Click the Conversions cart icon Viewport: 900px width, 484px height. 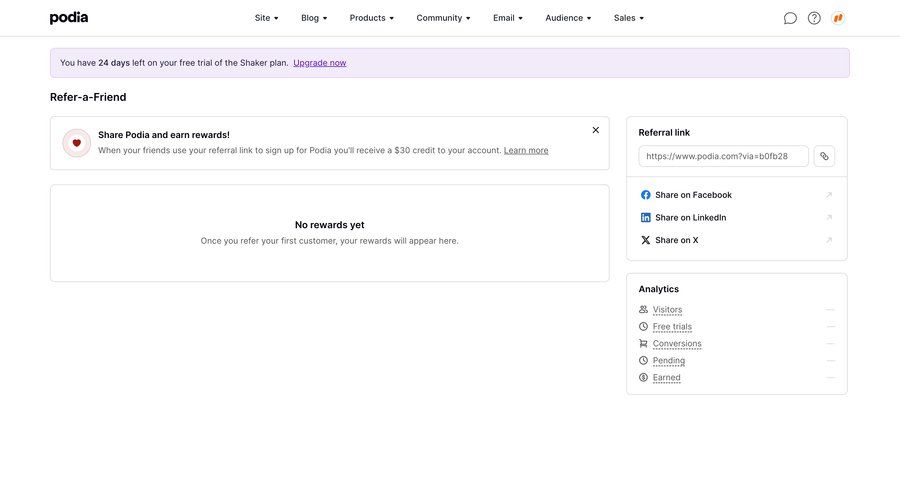pyautogui.click(x=643, y=343)
